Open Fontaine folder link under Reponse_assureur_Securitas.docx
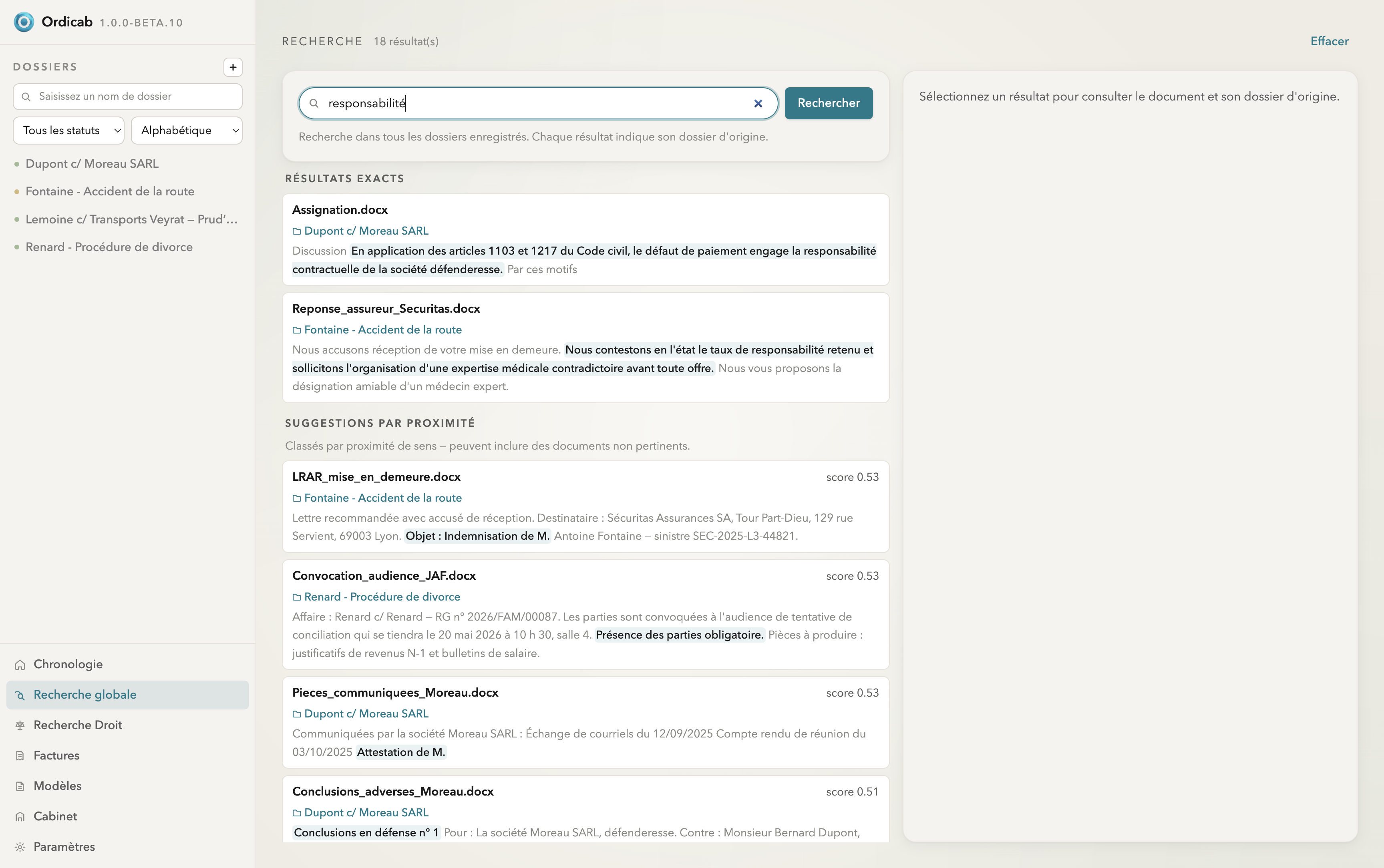The width and height of the screenshot is (1384, 868). point(382,330)
